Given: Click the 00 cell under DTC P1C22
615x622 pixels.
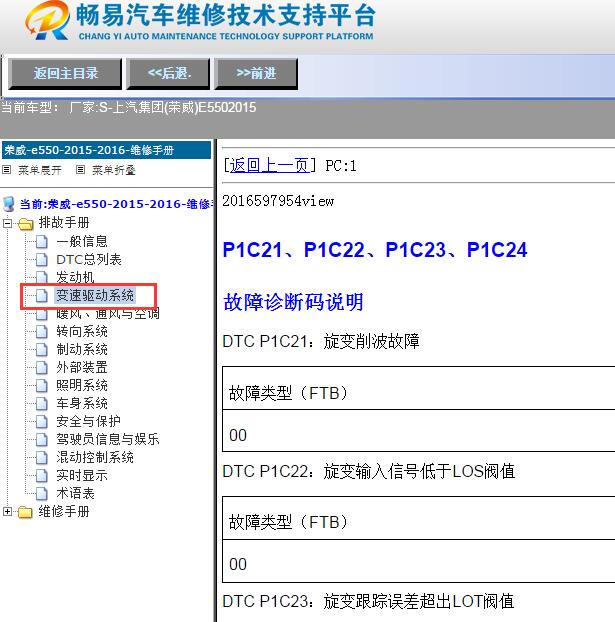Looking at the screenshot, I should (x=419, y=561).
